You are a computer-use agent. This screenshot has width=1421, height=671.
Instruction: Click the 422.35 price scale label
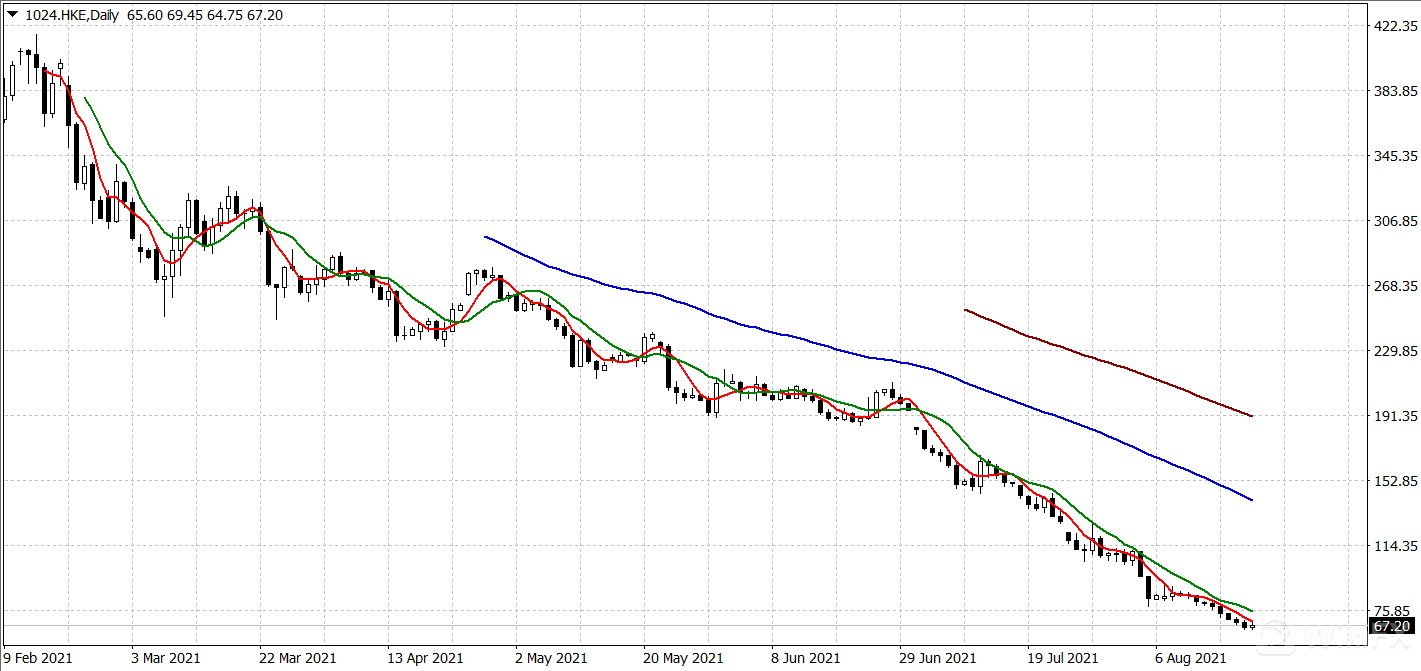(x=1391, y=26)
